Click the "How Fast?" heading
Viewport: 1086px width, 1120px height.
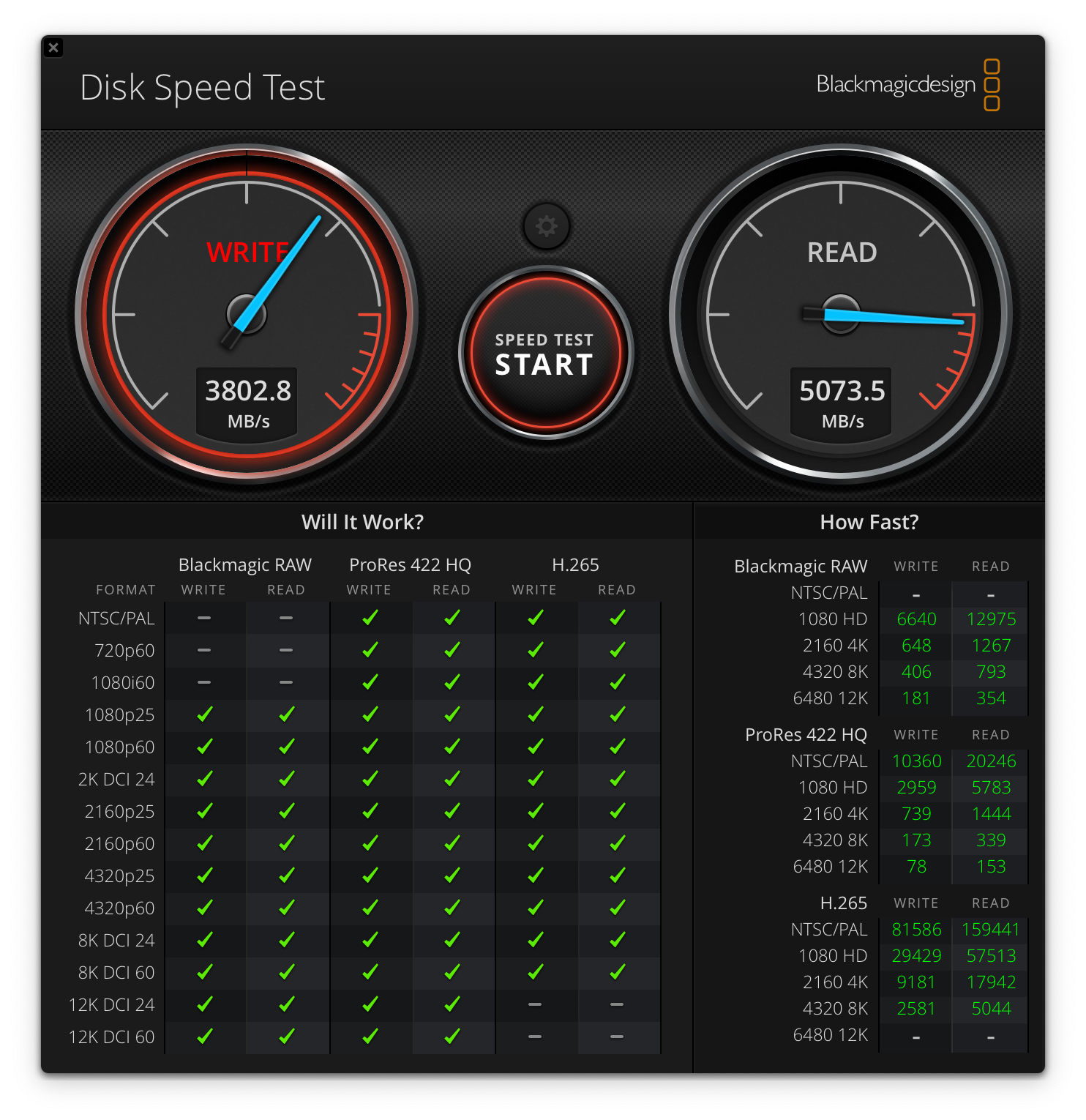[869, 522]
